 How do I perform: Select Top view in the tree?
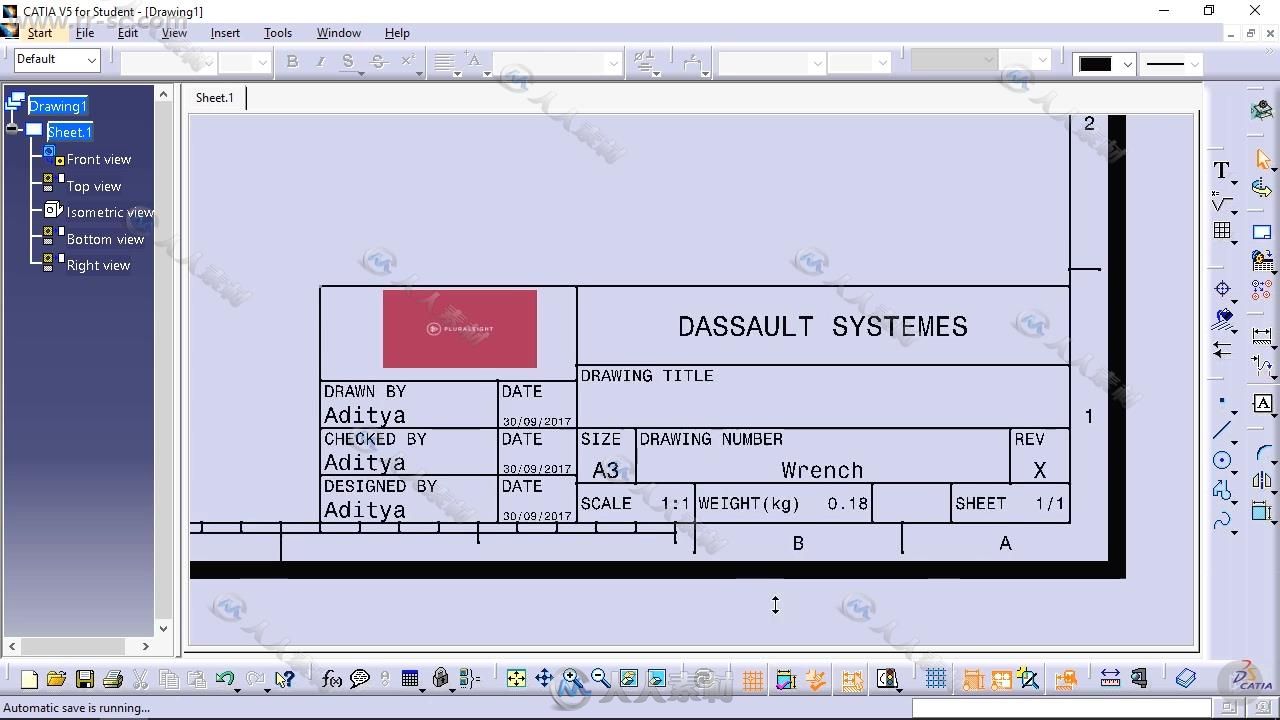[93, 186]
